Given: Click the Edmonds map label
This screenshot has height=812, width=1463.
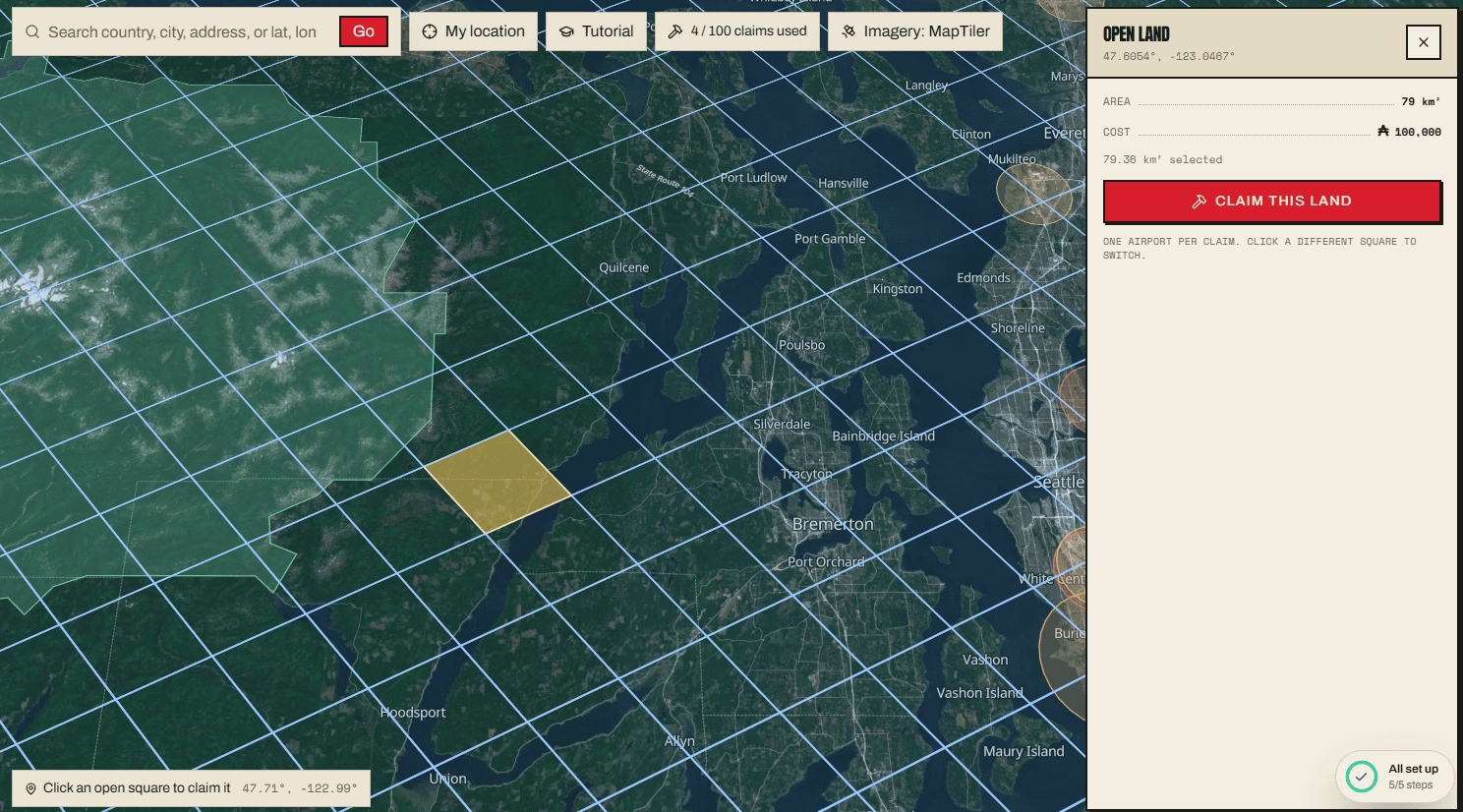Looking at the screenshot, I should (983, 278).
